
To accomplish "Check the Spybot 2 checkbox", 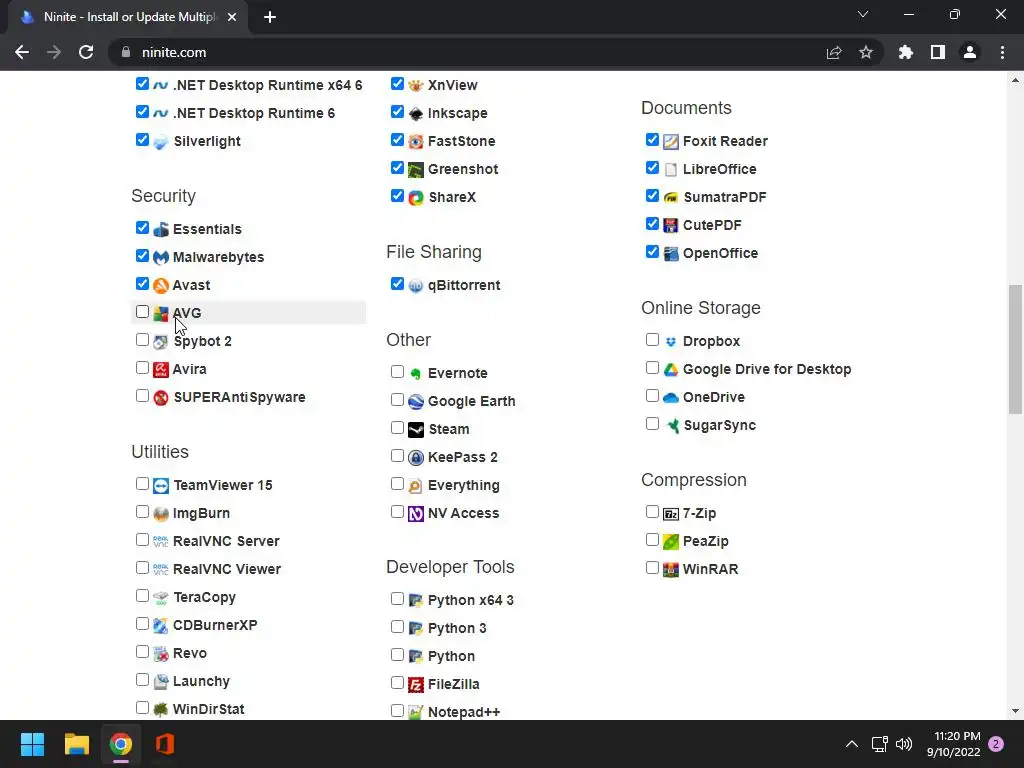I will tap(142, 340).
